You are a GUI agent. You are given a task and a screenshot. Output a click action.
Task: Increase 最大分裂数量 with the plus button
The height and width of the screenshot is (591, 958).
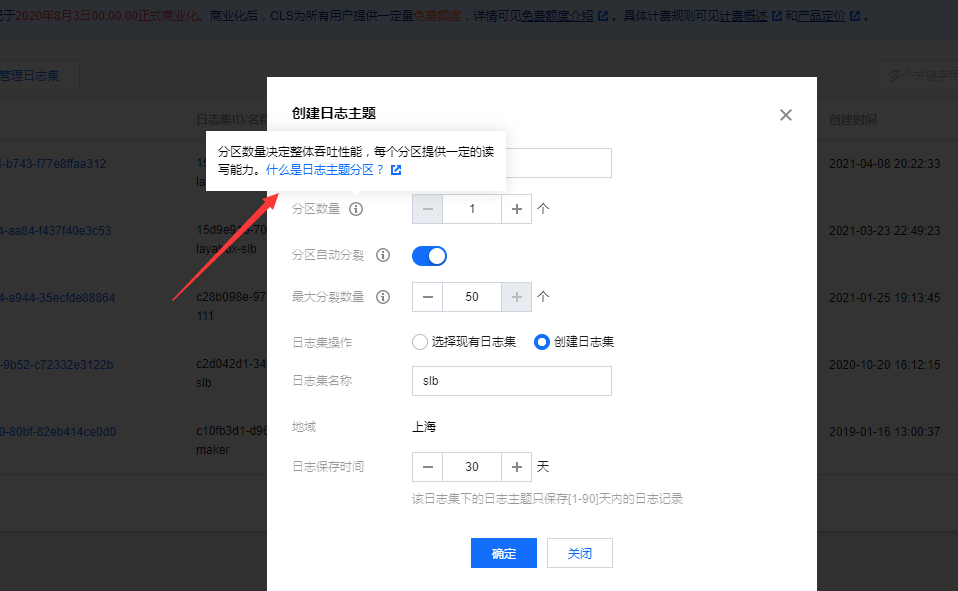[516, 297]
